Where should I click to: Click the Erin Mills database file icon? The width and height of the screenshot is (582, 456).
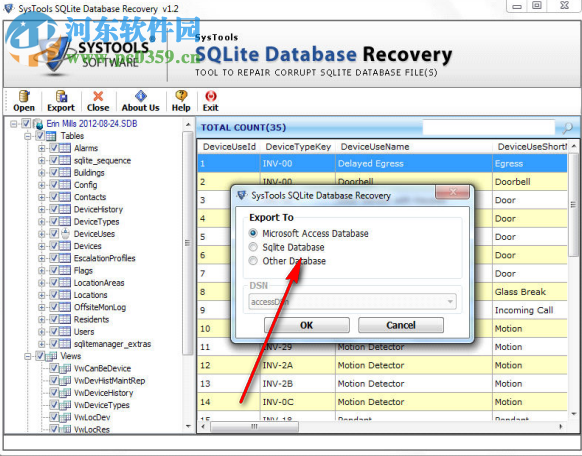coord(38,124)
